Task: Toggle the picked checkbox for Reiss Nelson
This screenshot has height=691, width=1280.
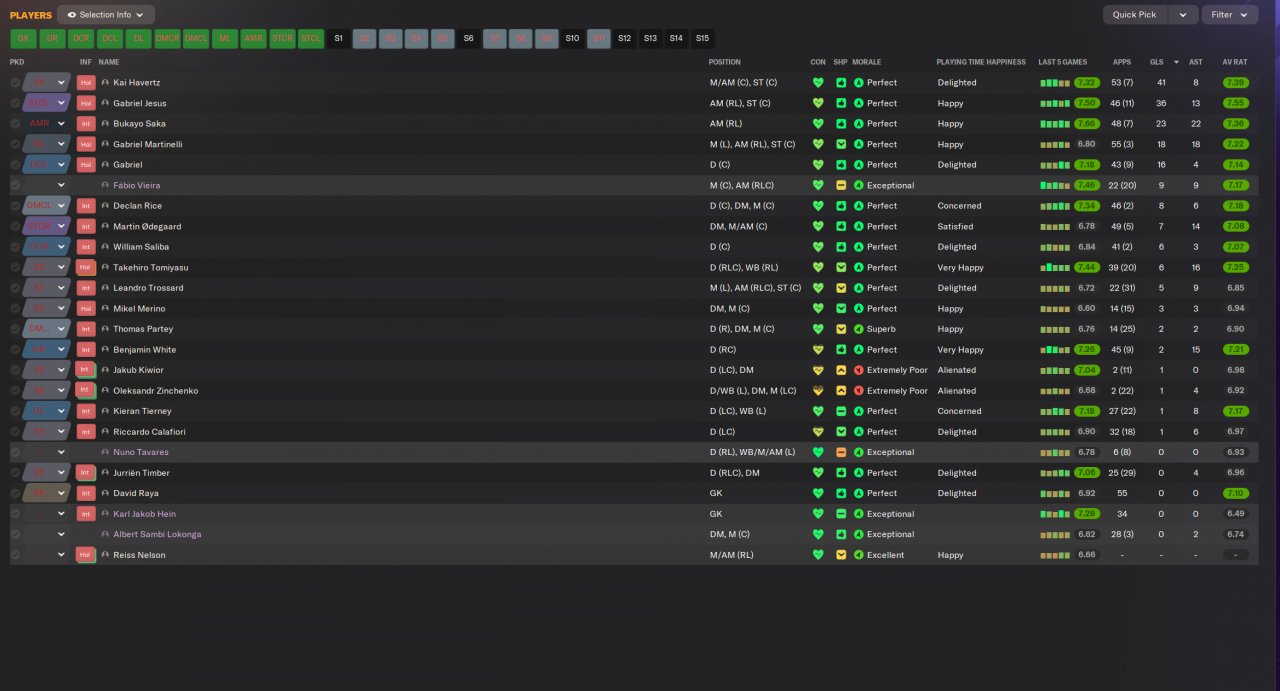Action: 15,555
